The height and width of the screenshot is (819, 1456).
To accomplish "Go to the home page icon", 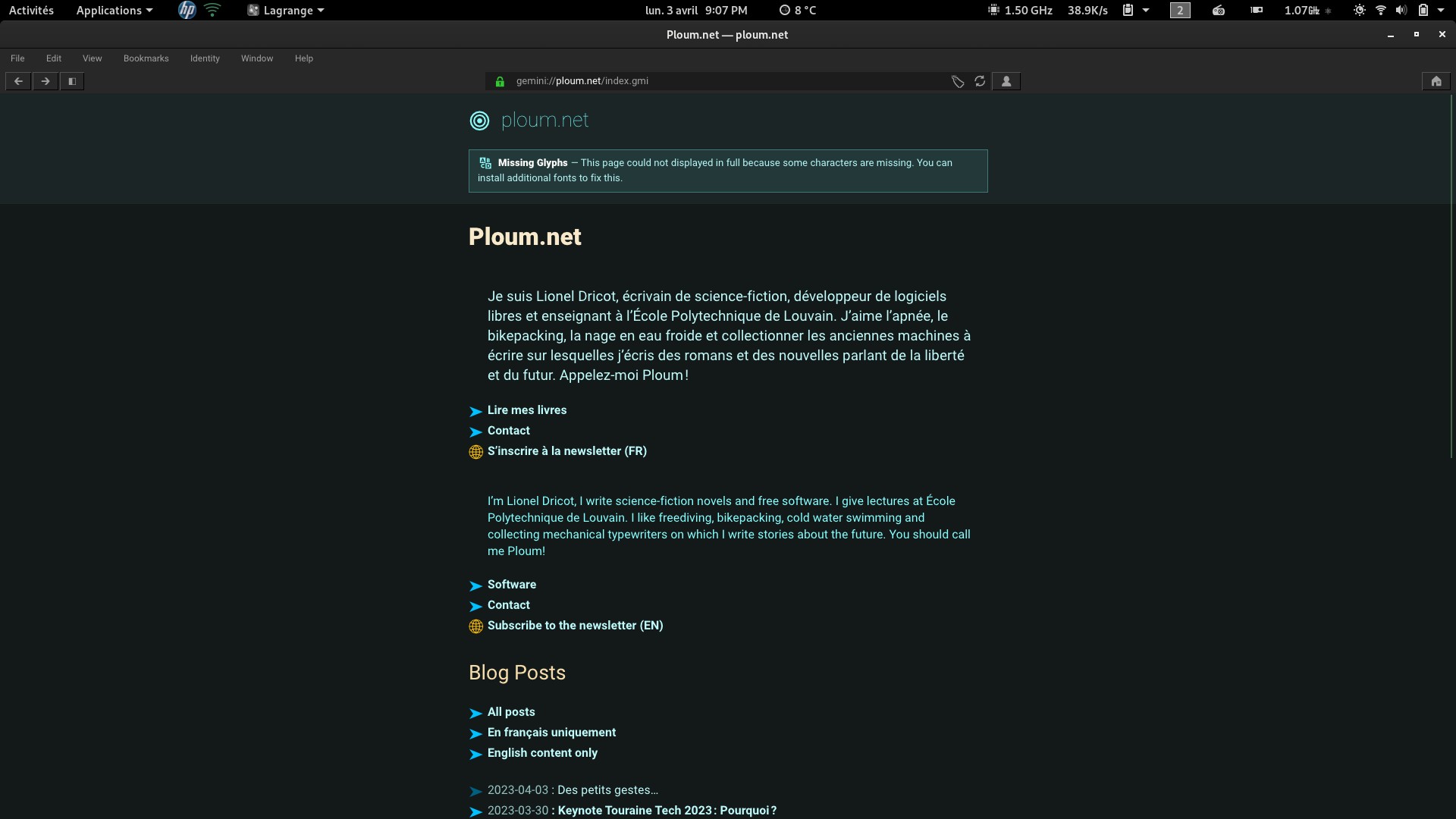I will pyautogui.click(x=1436, y=81).
